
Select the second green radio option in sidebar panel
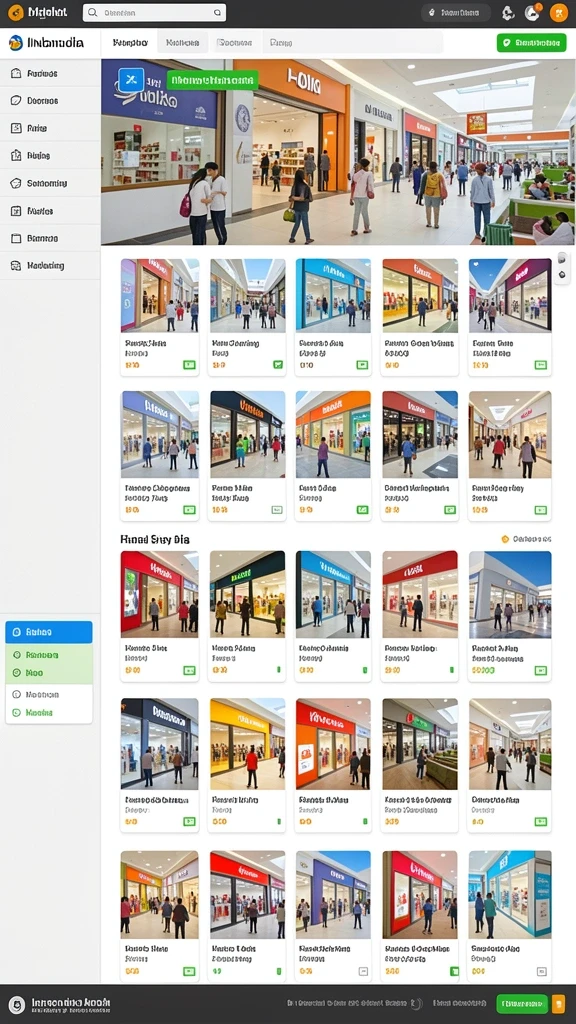point(17,673)
